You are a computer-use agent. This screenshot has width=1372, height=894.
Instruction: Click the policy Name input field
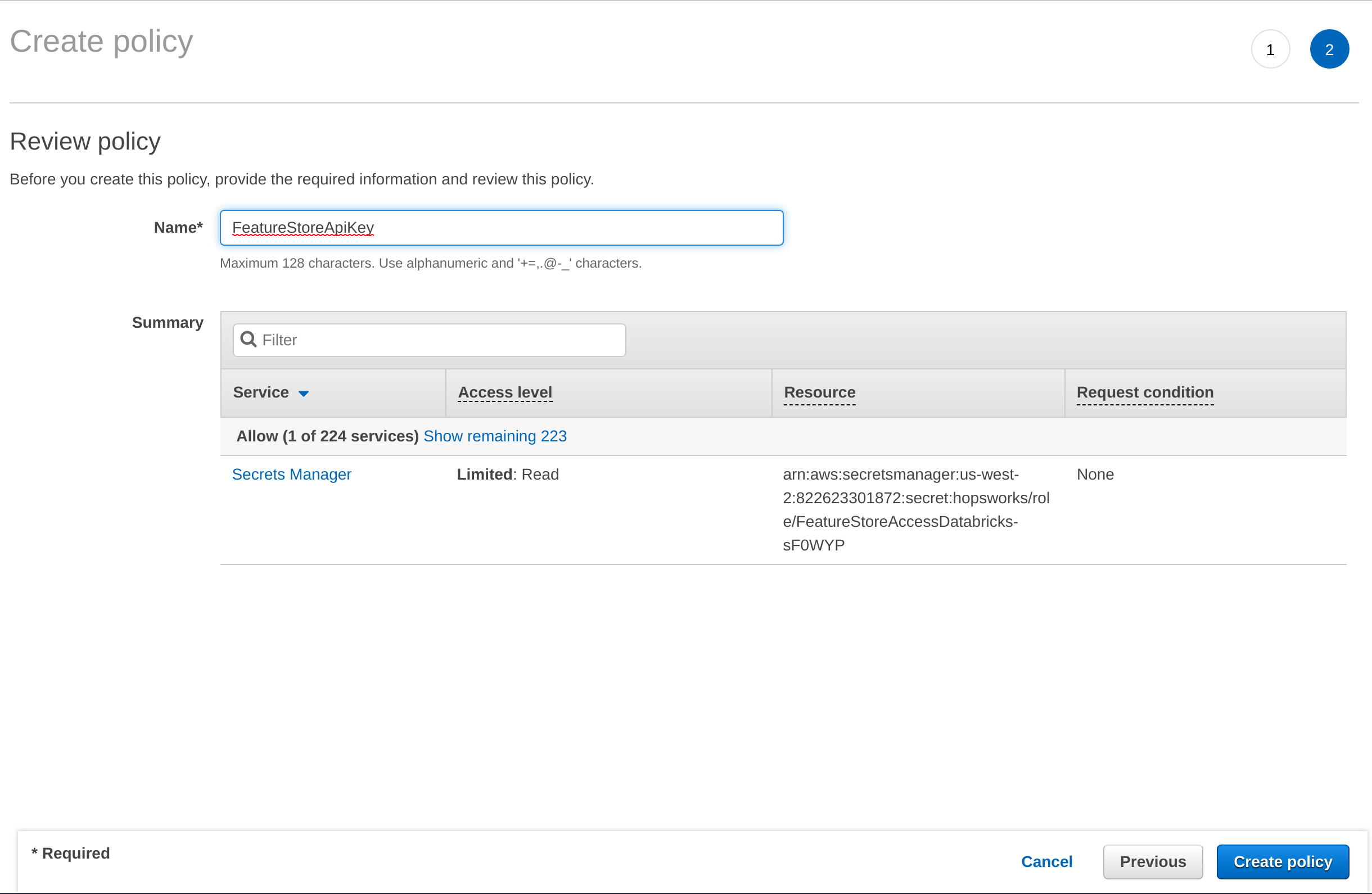point(501,228)
